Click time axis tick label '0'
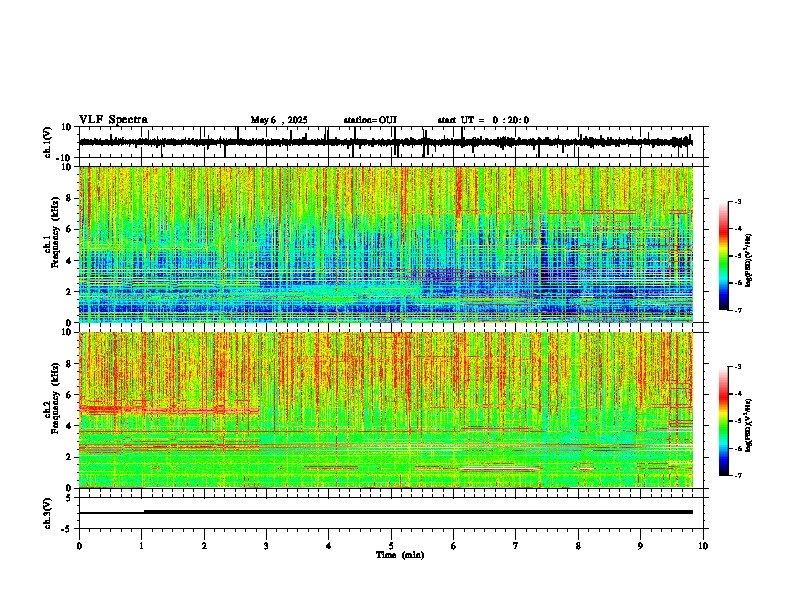 pyautogui.click(x=79, y=546)
